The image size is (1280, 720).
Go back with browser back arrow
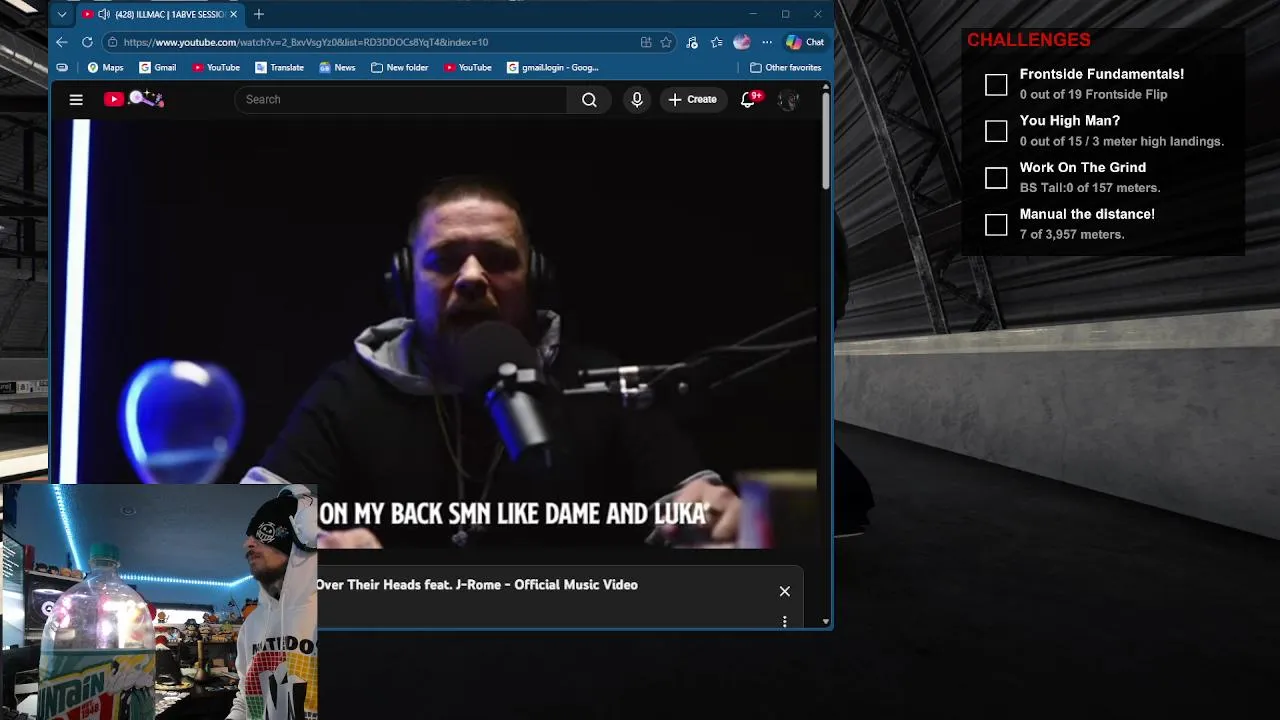[62, 42]
